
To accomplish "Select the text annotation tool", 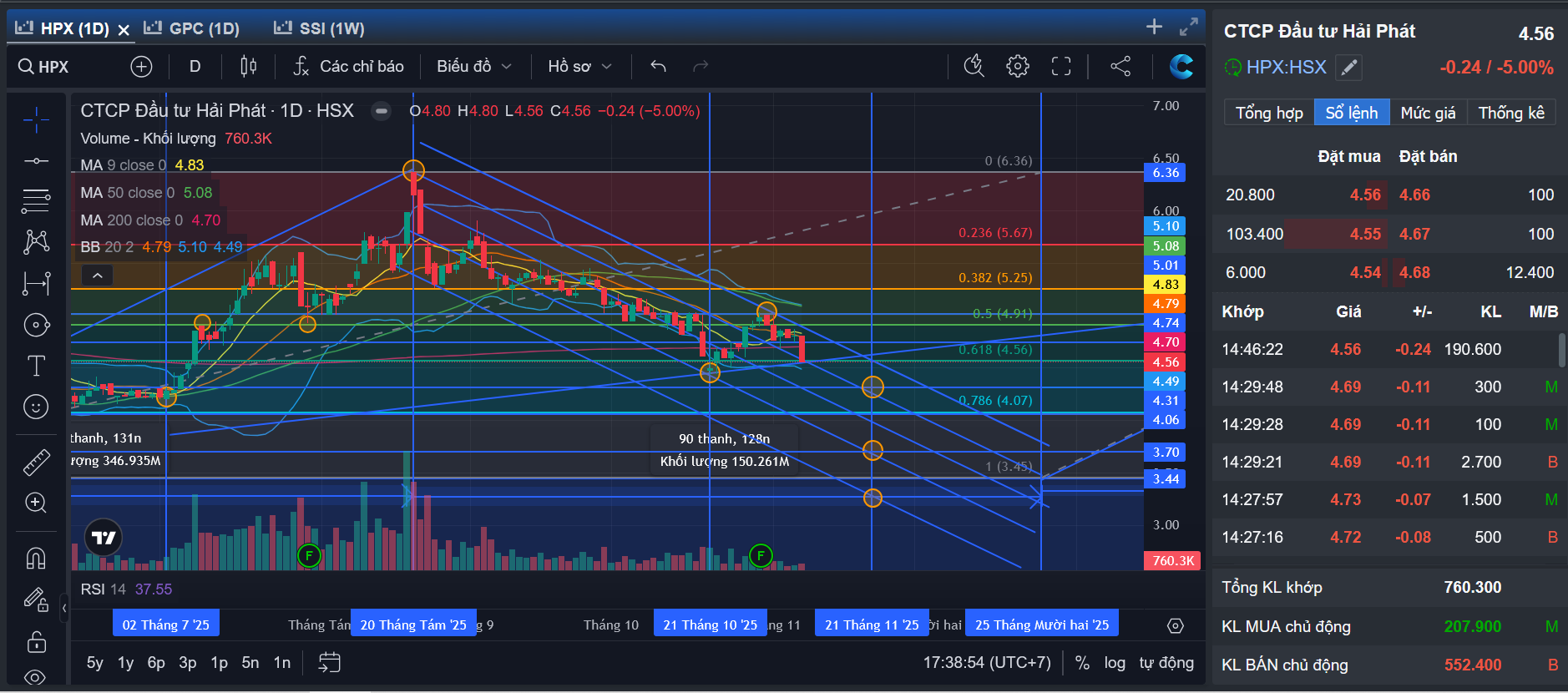I will [36, 366].
